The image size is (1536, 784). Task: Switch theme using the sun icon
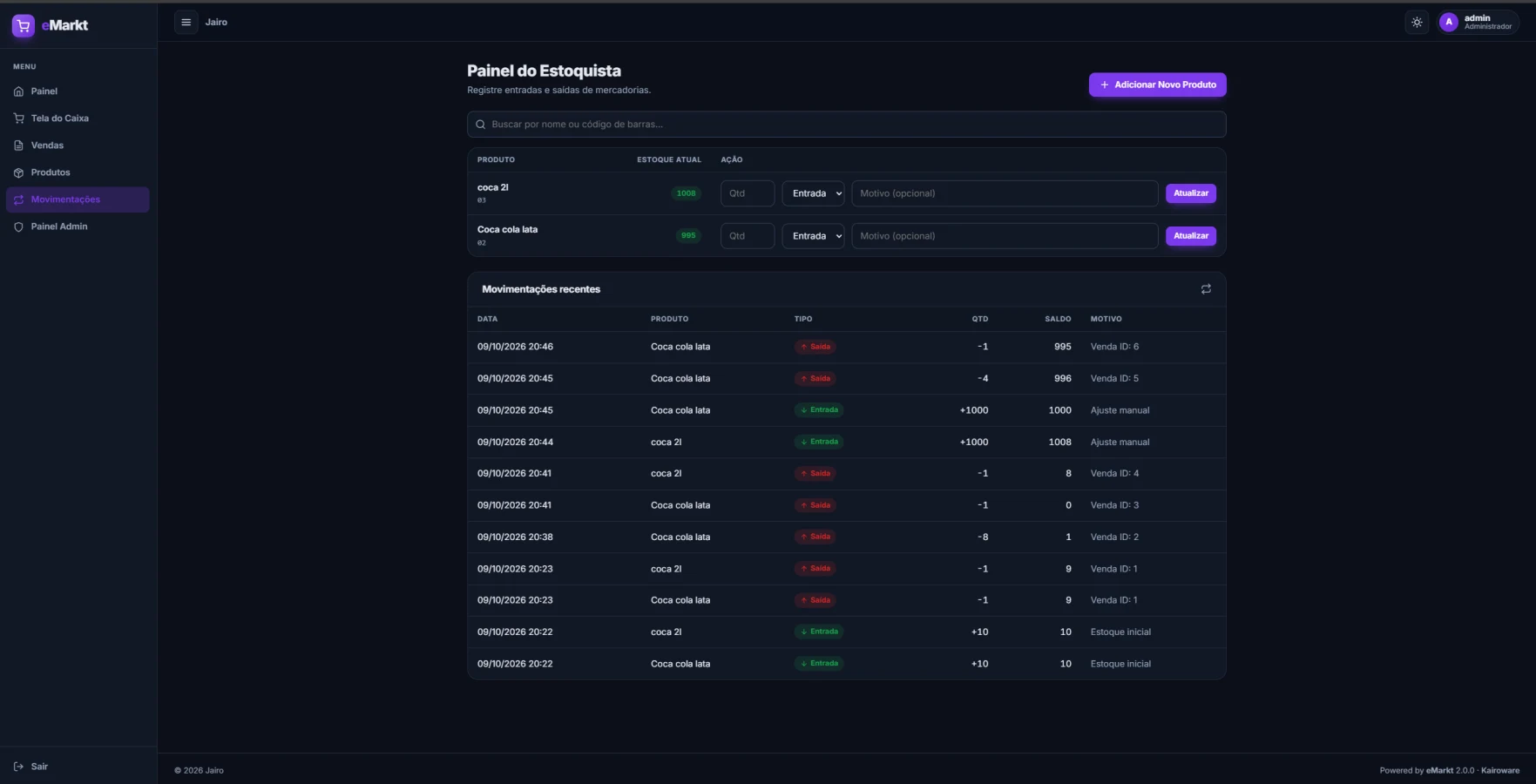pos(1417,23)
